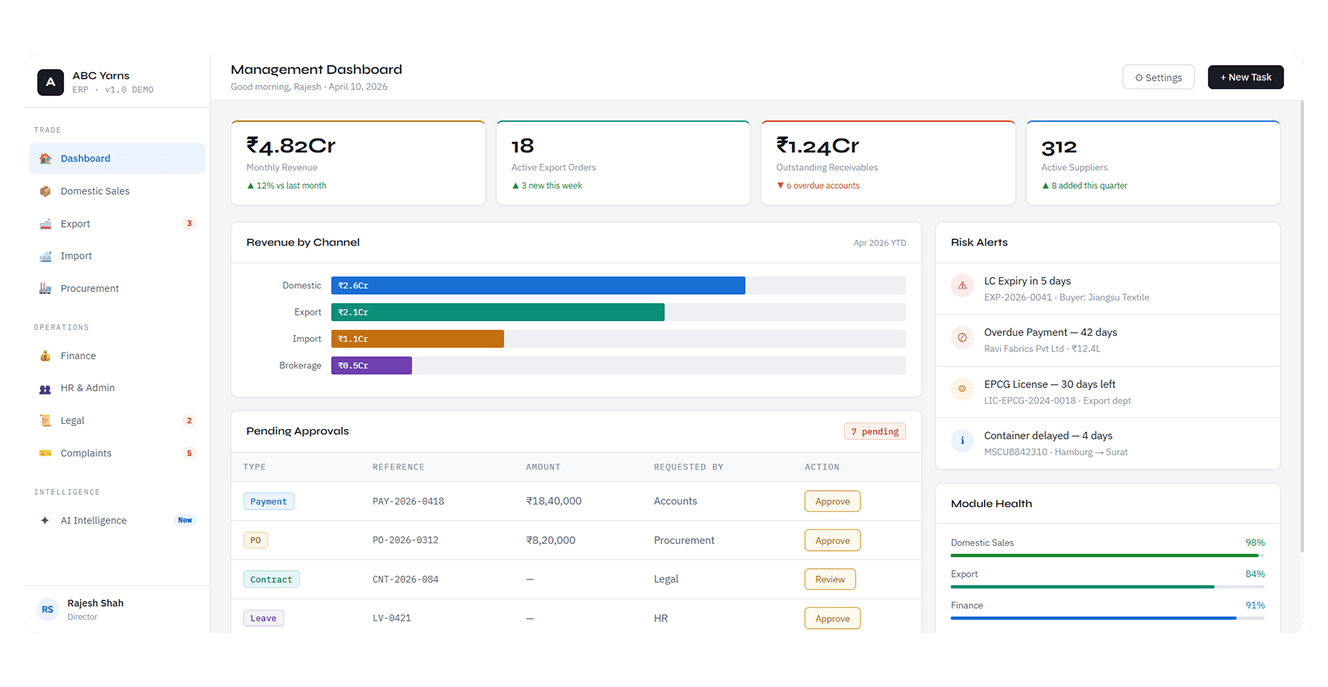
Task: Review contract CNT-2026-084
Action: (x=830, y=579)
